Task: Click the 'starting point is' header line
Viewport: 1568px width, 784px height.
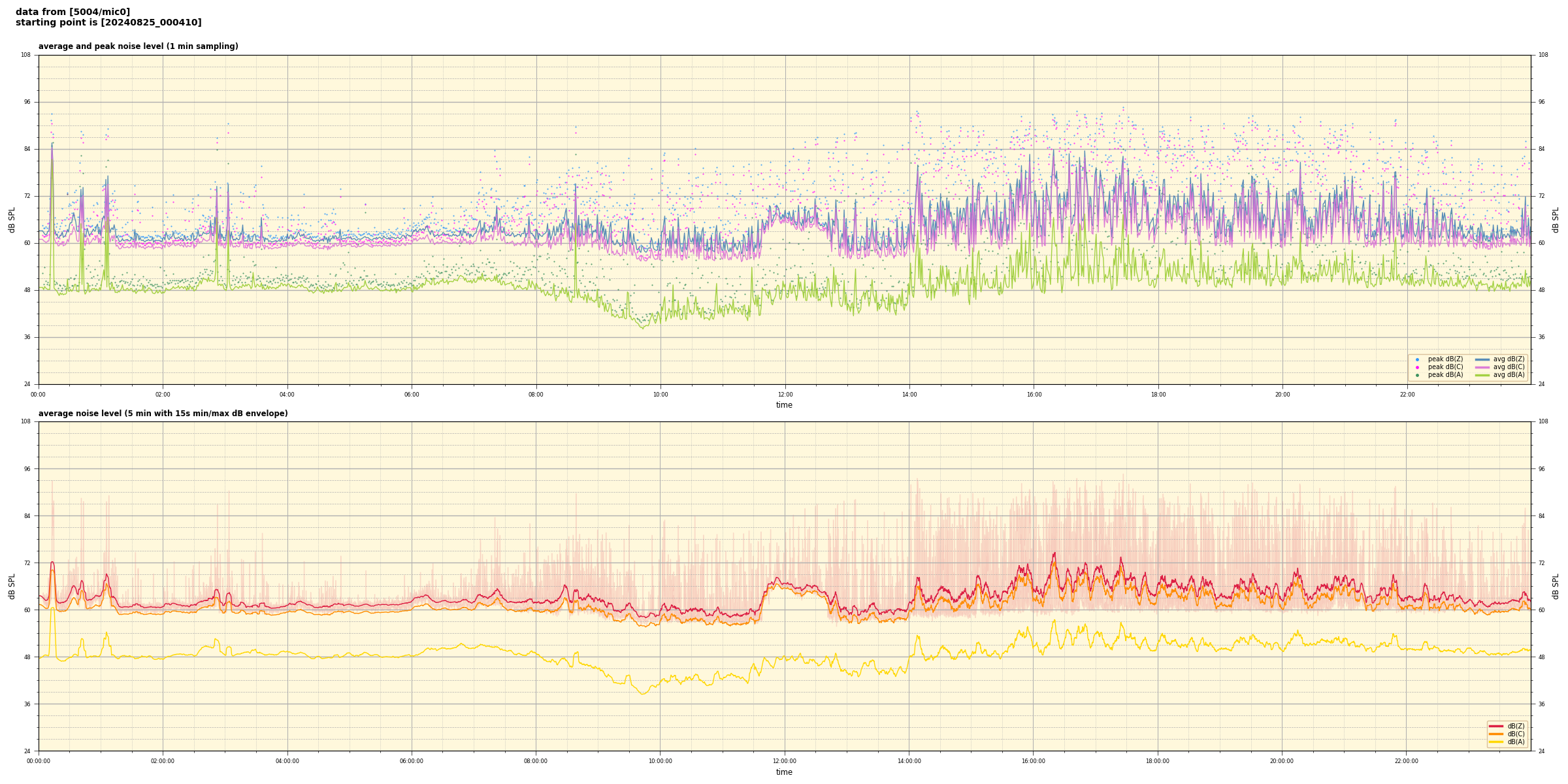Action: 108,23
